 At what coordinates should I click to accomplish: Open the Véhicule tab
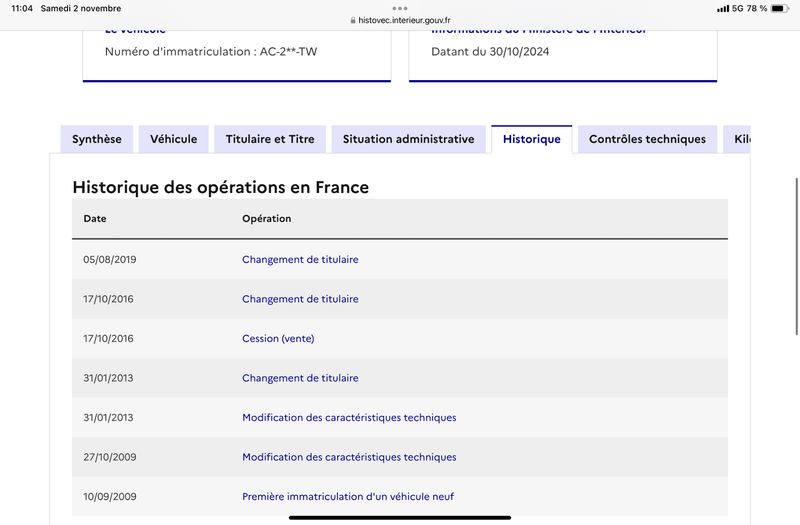coord(173,139)
